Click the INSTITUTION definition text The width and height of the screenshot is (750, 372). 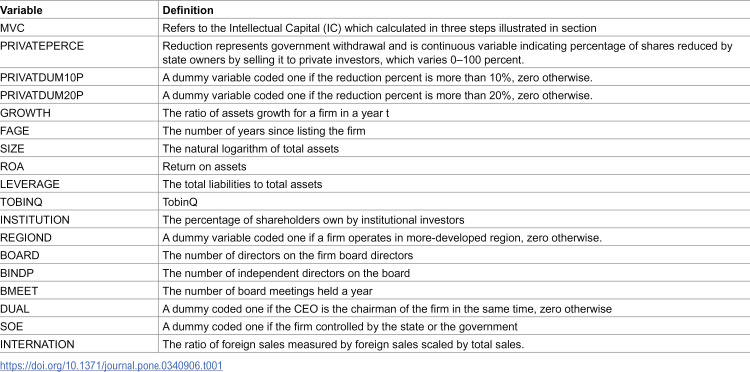click(x=313, y=220)
